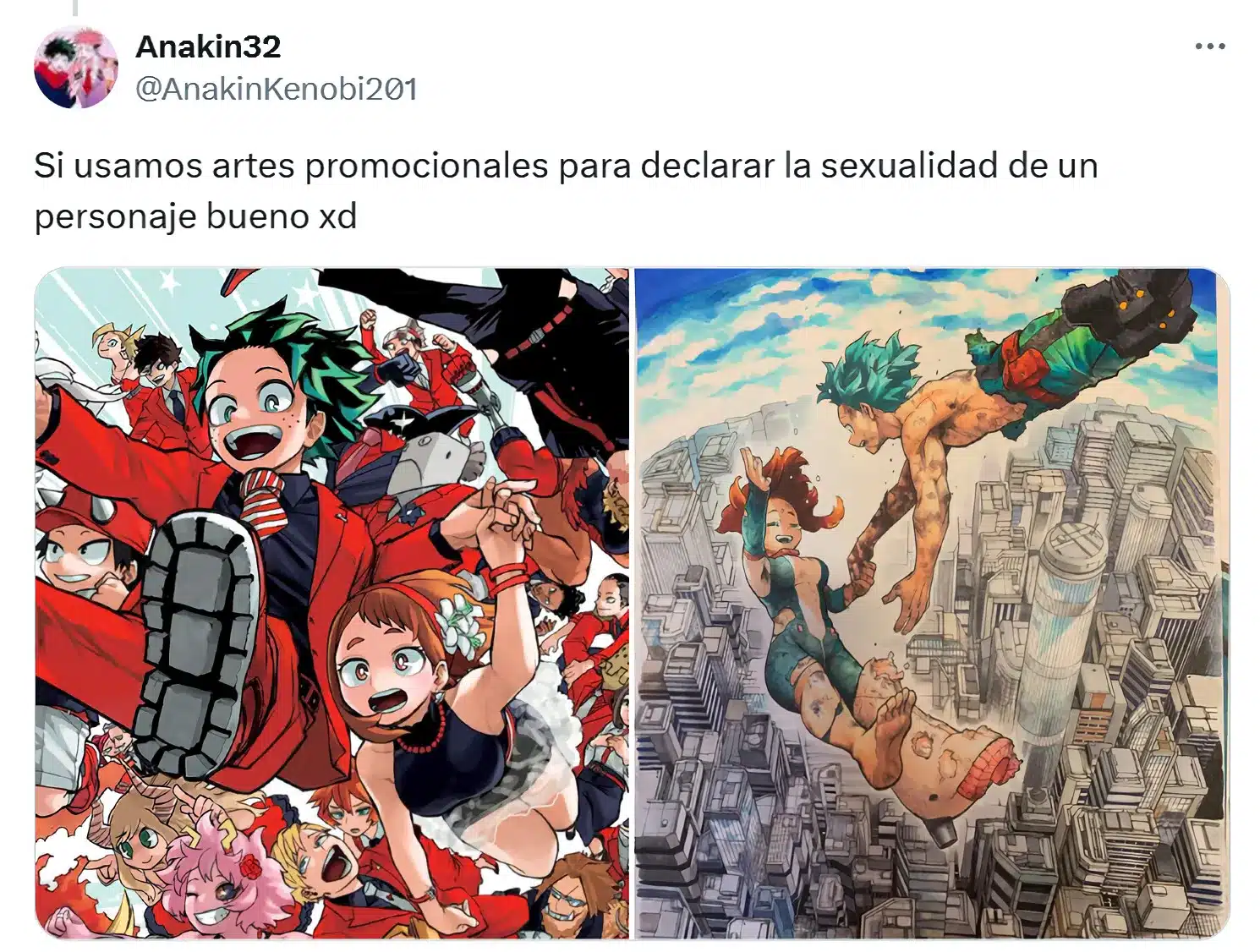The width and height of the screenshot is (1260, 952).
Task: Click the word 'personaje' in the tweet
Action: [112, 217]
